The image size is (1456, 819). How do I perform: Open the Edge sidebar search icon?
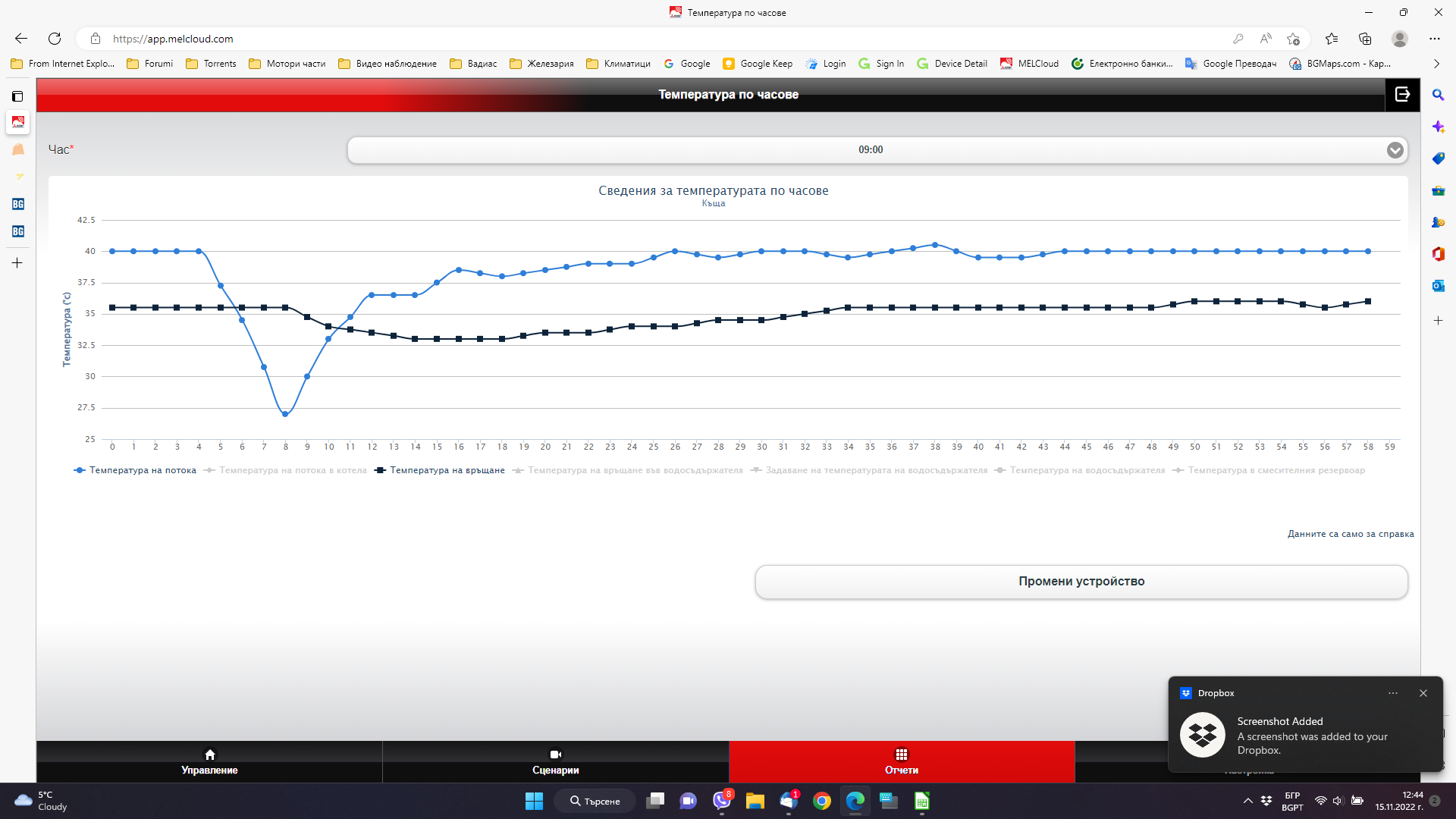1438,95
